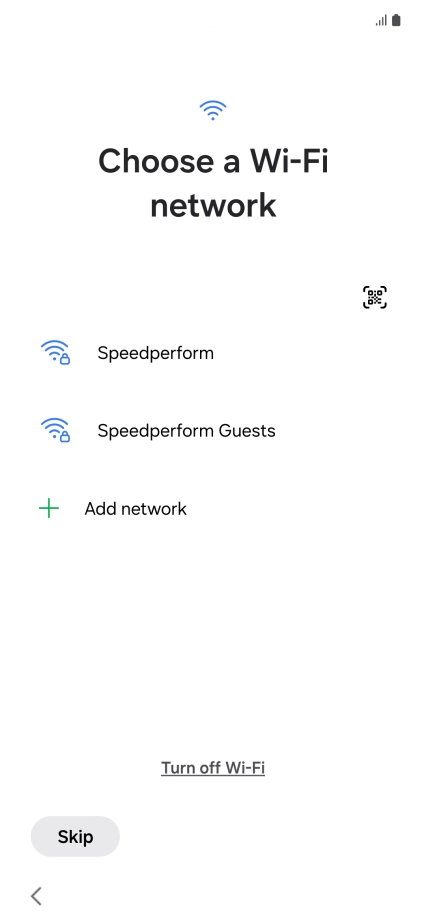Image resolution: width=426 pixels, height=923 pixels.
Task: Tap the Wi-Fi icon beside Speedperform Guests
Action: 55,430
